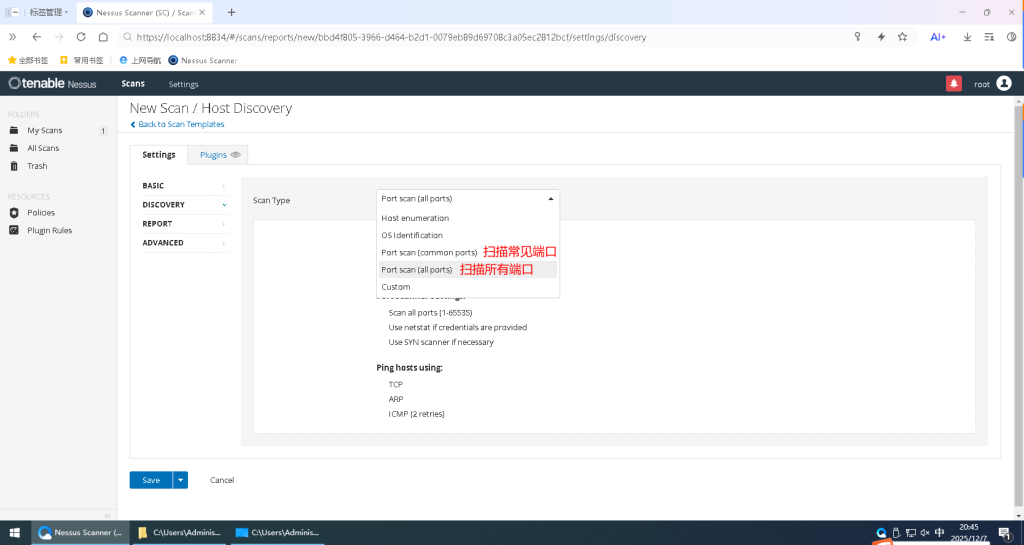
Task: Click the browser address bar
Action: point(480,37)
